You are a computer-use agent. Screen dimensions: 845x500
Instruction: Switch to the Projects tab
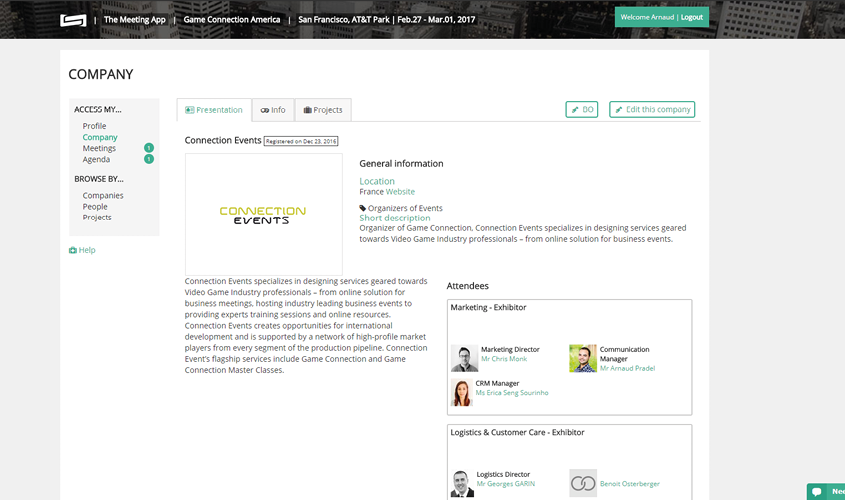(323, 110)
